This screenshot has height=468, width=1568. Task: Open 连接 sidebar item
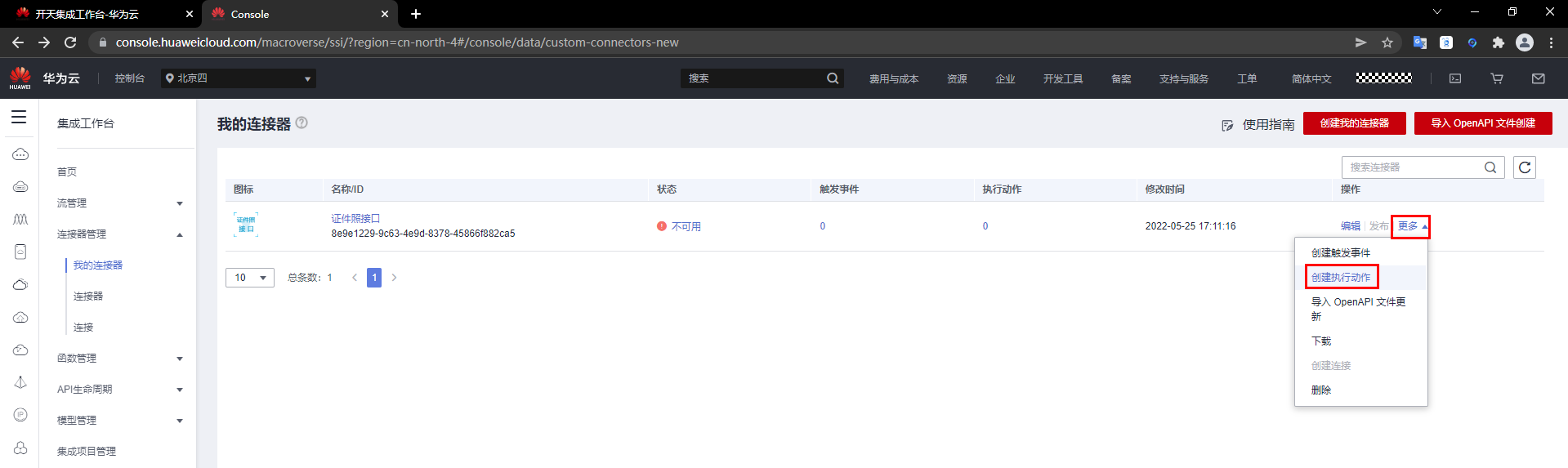(x=83, y=328)
